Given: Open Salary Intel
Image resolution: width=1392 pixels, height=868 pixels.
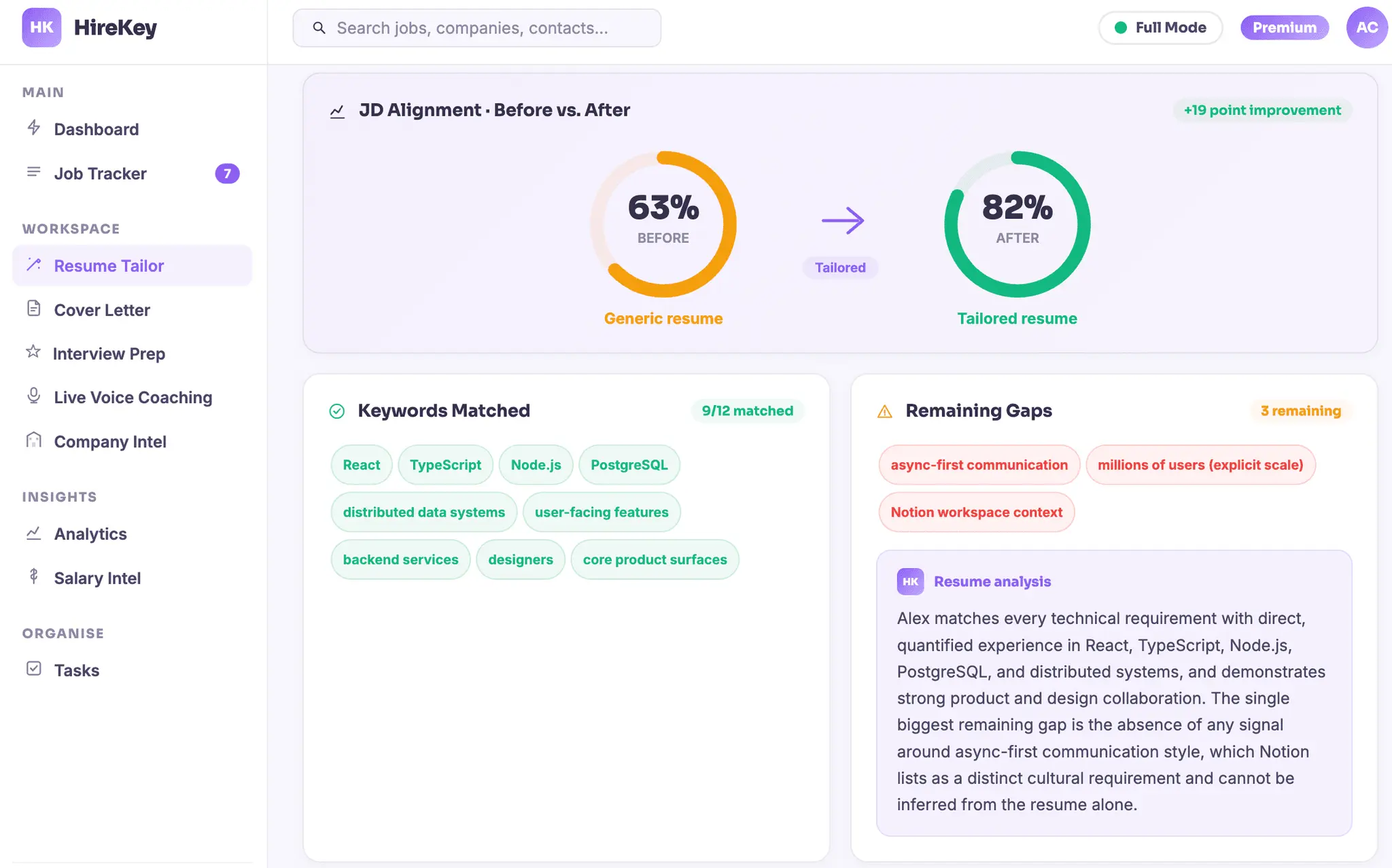Looking at the screenshot, I should pyautogui.click(x=132, y=578).
